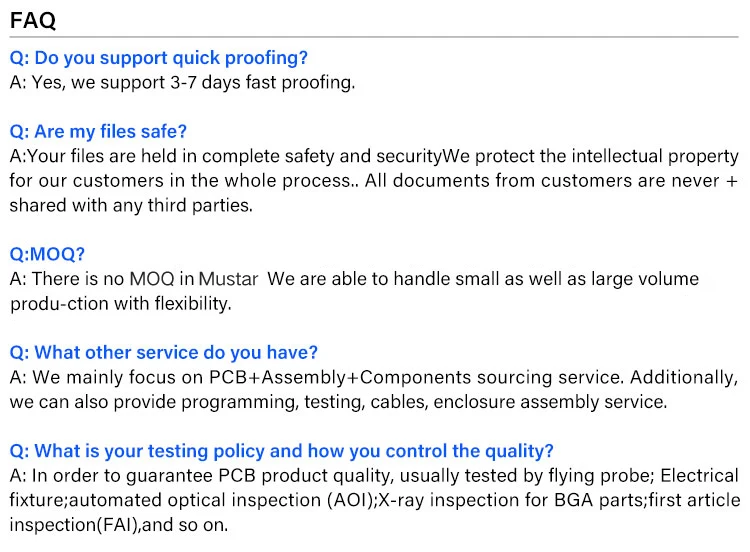
Task: Select the 'Q:MOQ?' question
Action: coord(47,254)
